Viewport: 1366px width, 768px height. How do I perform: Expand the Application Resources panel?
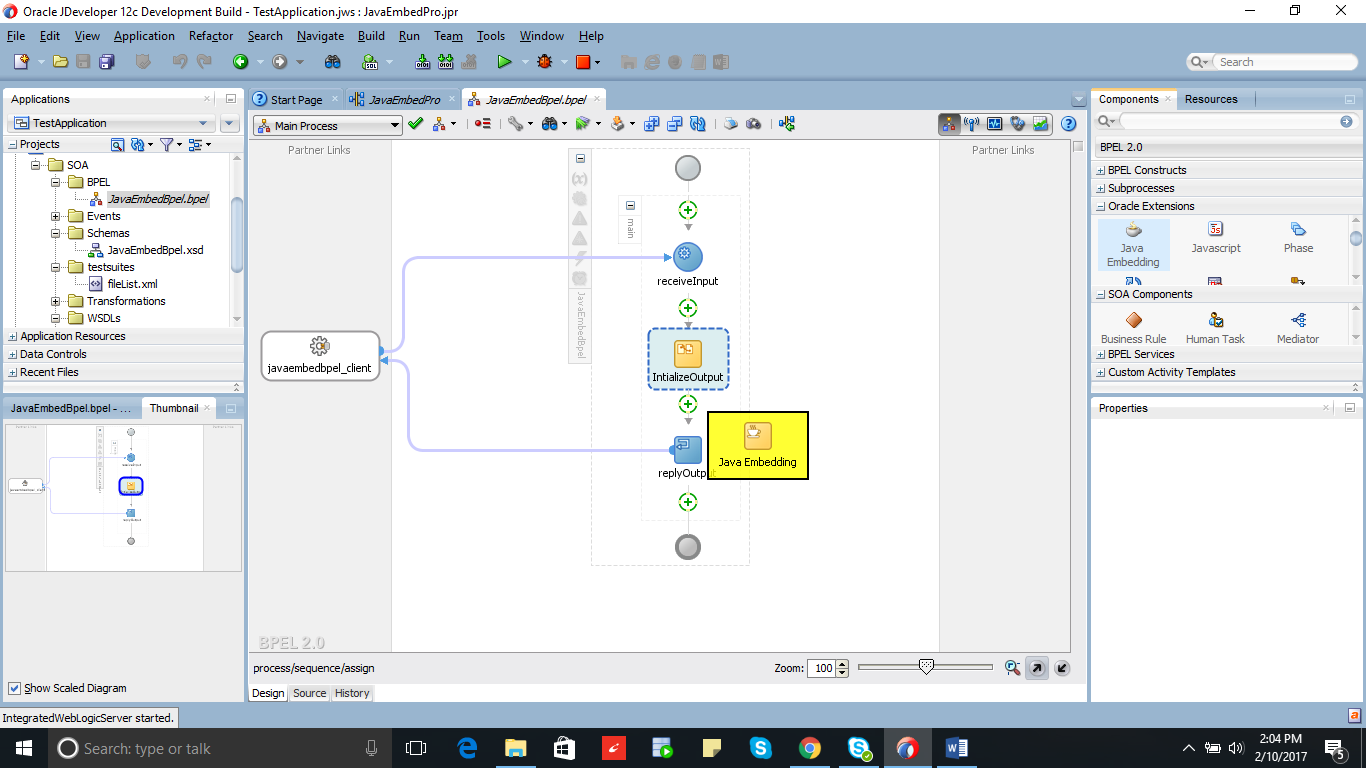pyautogui.click(x=13, y=337)
